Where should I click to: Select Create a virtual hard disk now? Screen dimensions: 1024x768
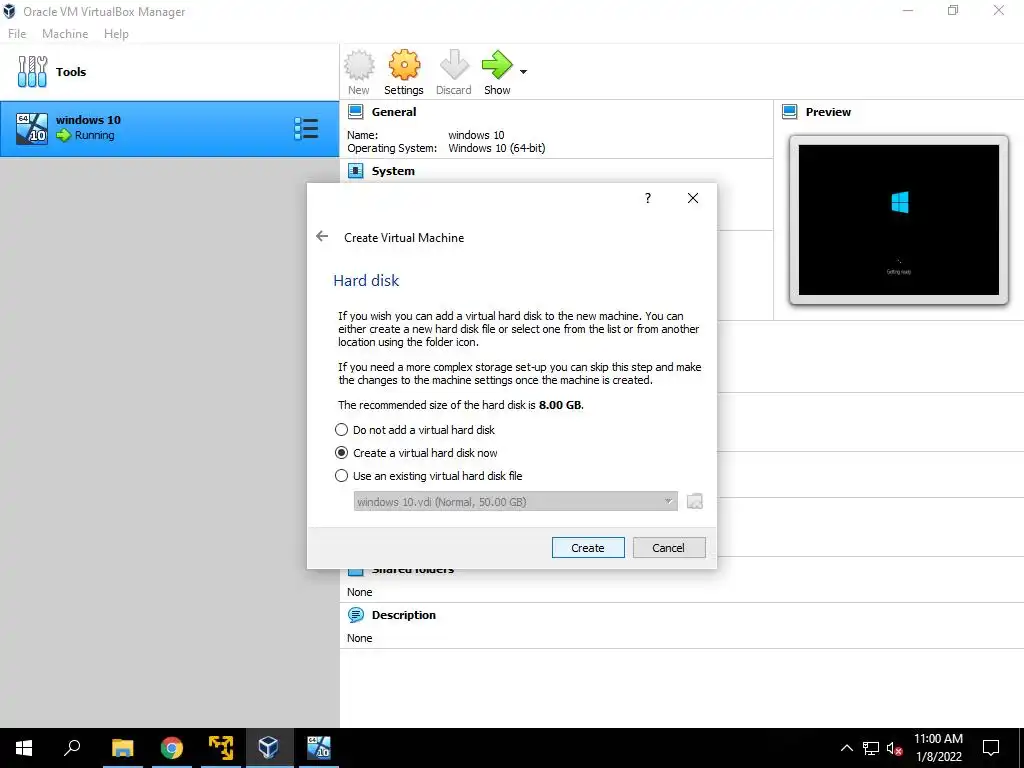click(417, 453)
